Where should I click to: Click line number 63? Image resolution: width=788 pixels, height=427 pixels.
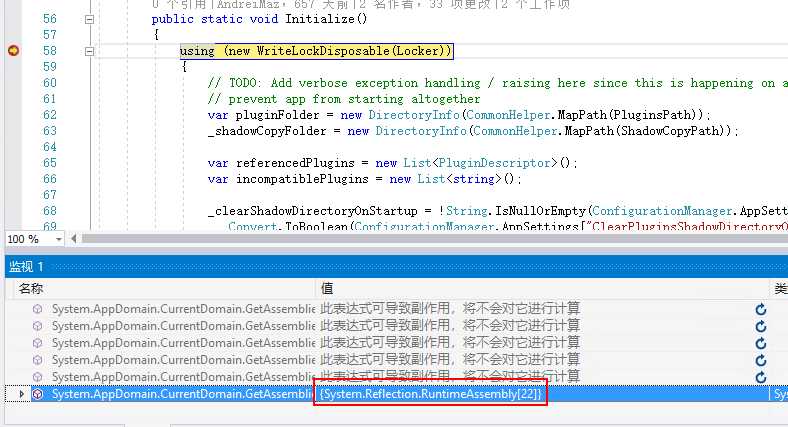tap(50, 131)
